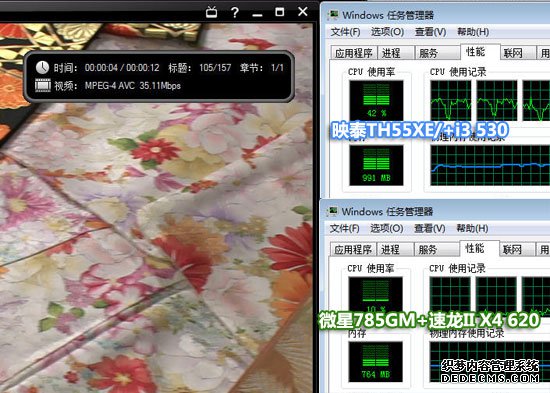Click the 991 MB memory meter
Viewport: 550px width, 393px height.
376,165
